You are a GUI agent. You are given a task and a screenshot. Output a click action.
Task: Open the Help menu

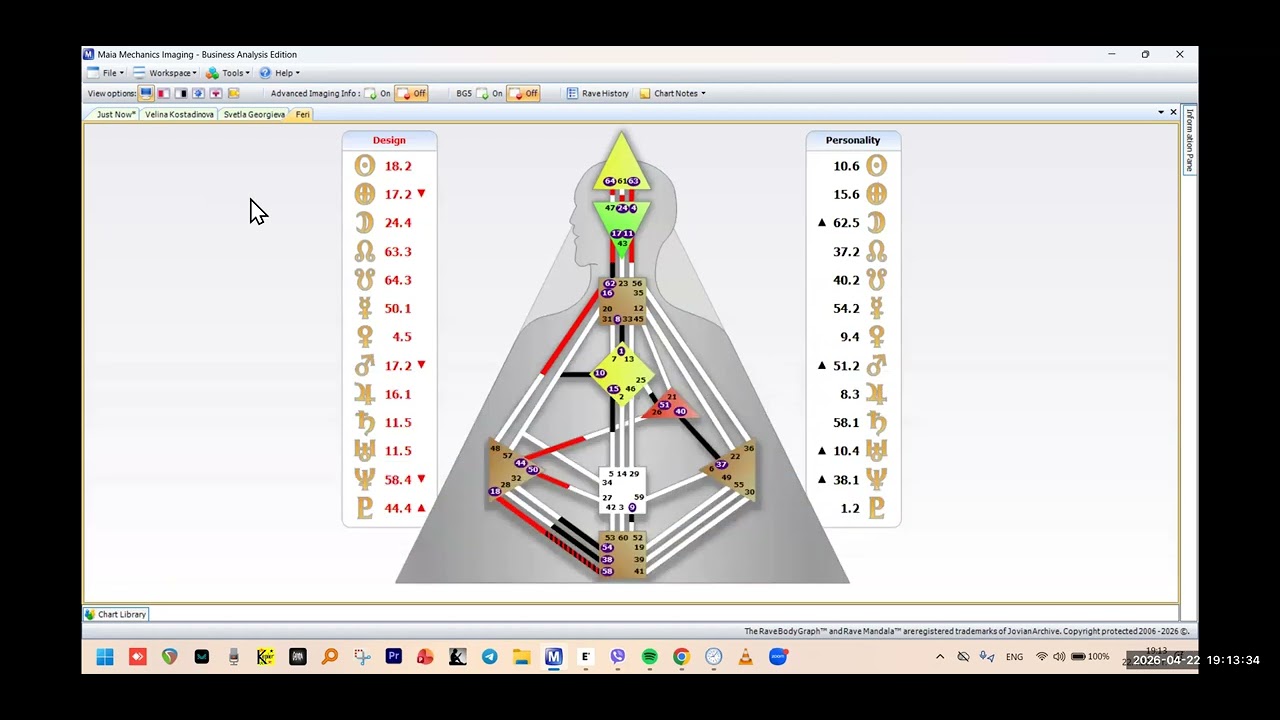click(279, 73)
